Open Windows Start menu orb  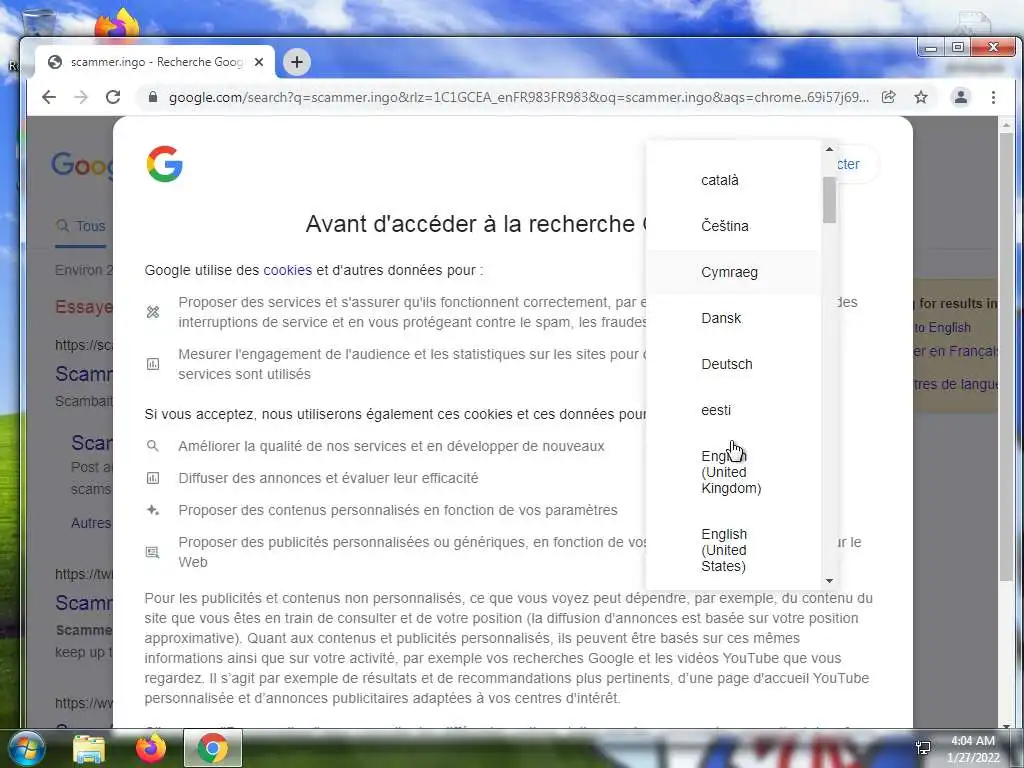tap(25, 748)
